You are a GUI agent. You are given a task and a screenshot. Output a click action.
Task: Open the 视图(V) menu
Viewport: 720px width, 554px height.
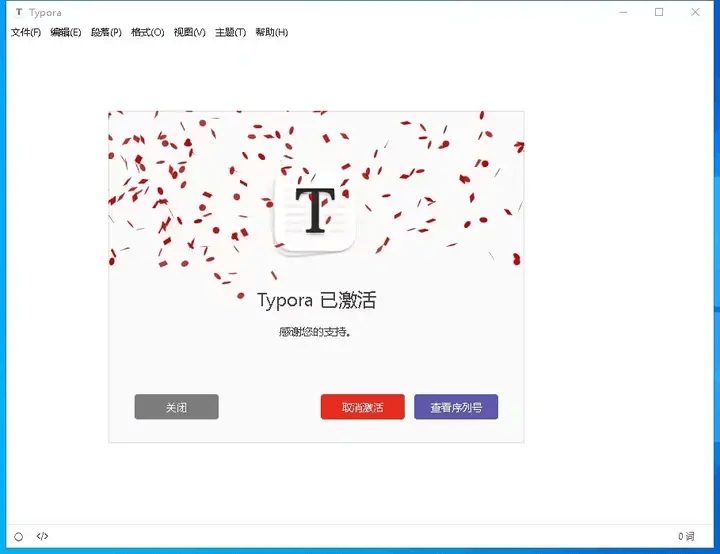click(190, 32)
